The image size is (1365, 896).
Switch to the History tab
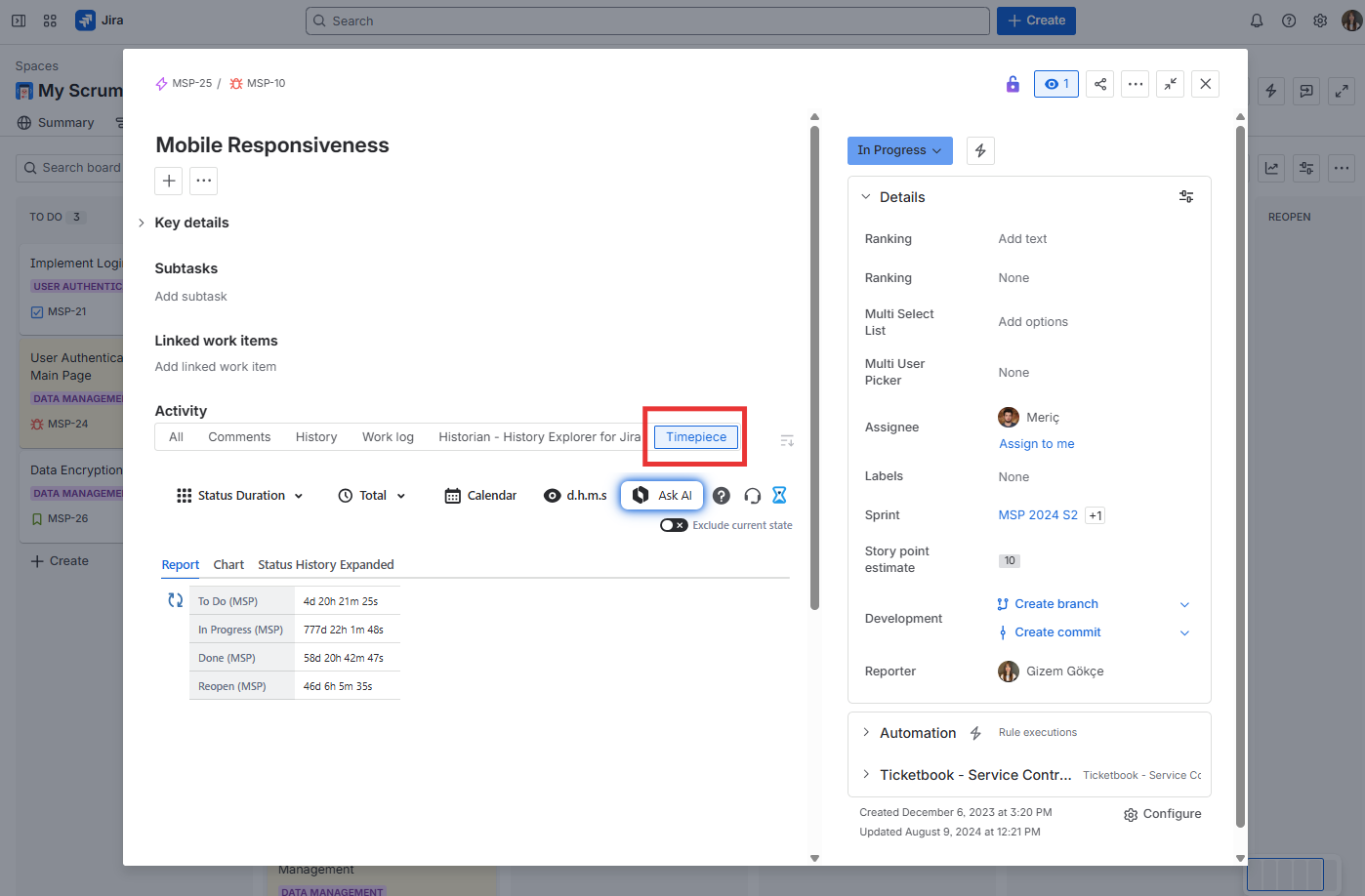(x=316, y=437)
